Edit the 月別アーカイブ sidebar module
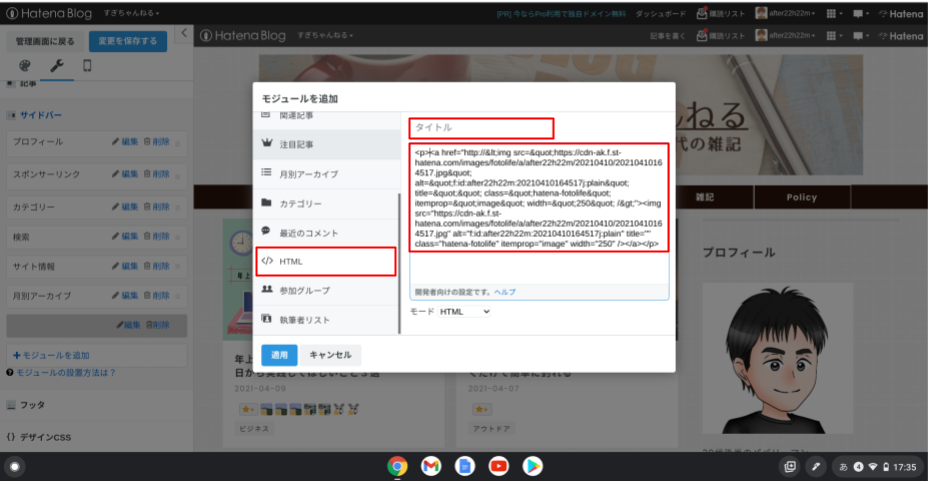This screenshot has height=485, width=932. (125, 295)
